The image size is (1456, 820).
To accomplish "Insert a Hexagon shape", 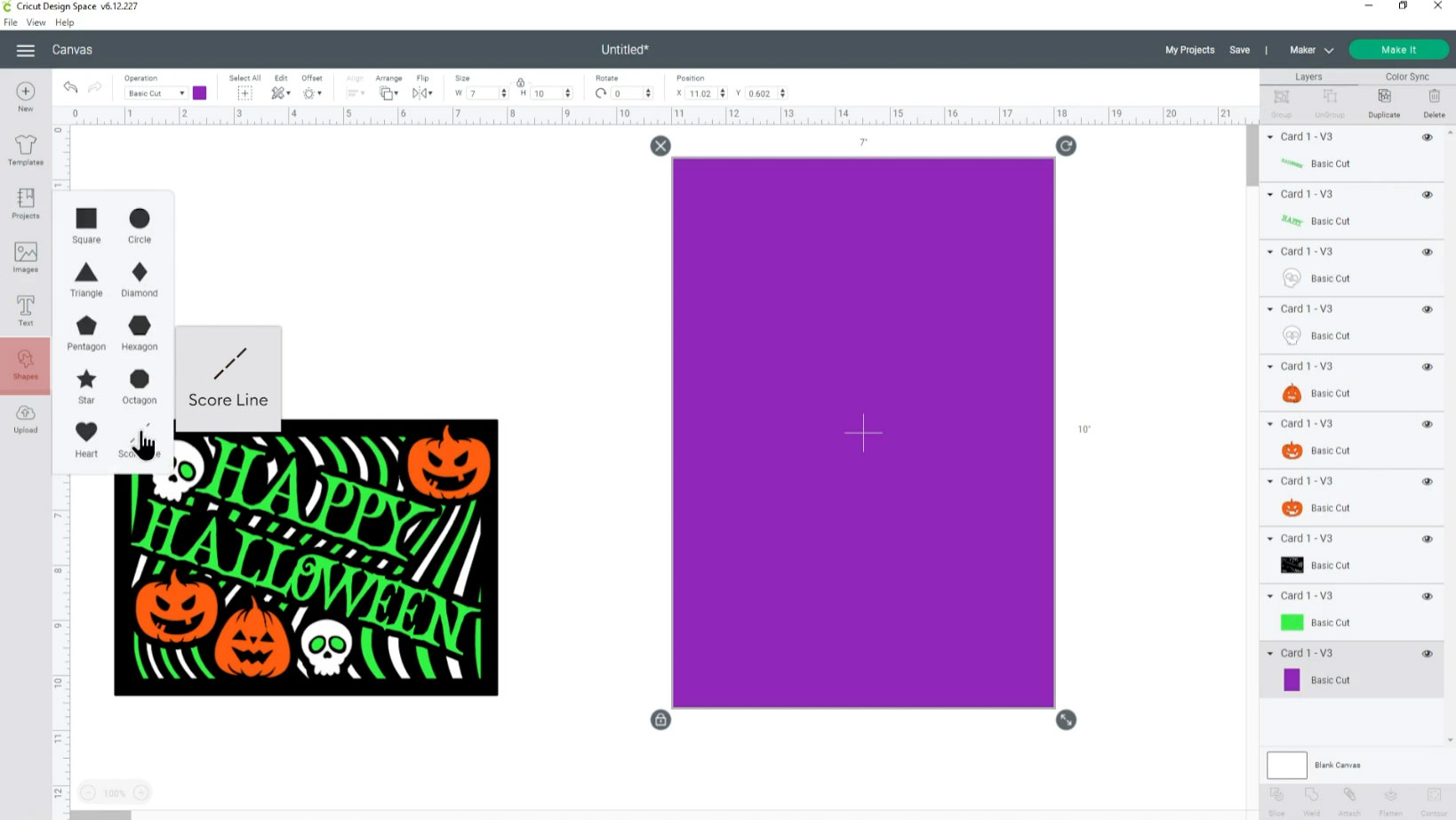I will (x=140, y=333).
